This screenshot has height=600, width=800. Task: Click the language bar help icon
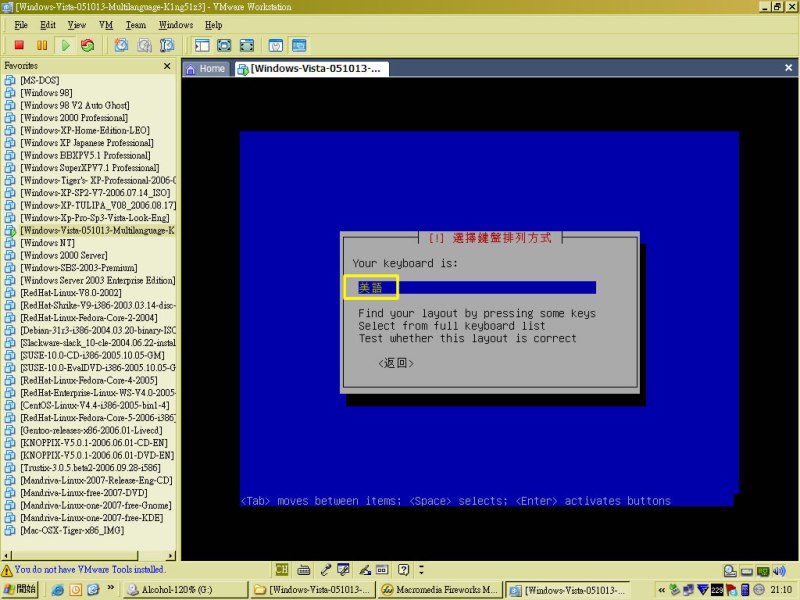coord(403,569)
